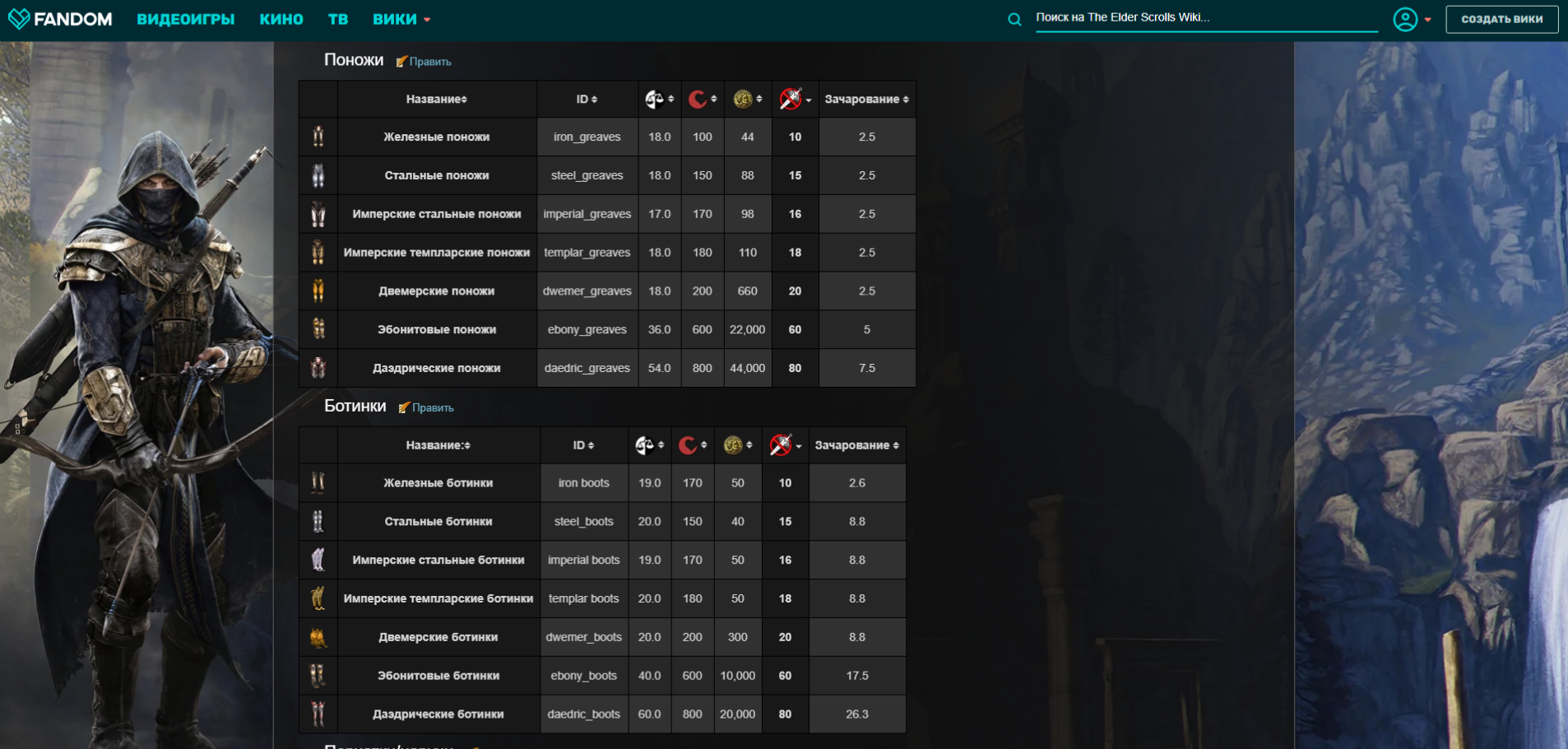Select the 22,000 price cell

748,329
